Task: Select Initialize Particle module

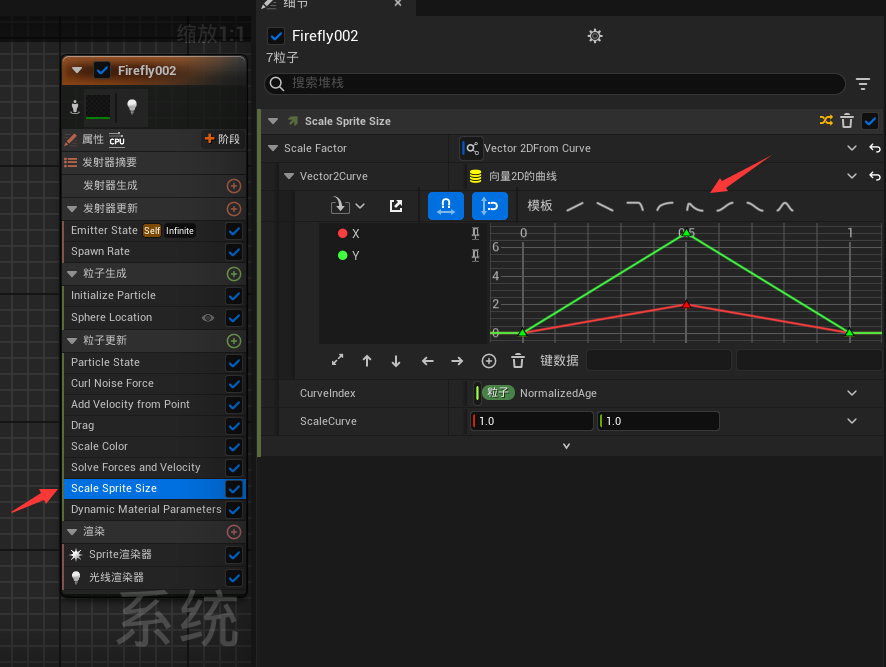Action: coord(155,296)
